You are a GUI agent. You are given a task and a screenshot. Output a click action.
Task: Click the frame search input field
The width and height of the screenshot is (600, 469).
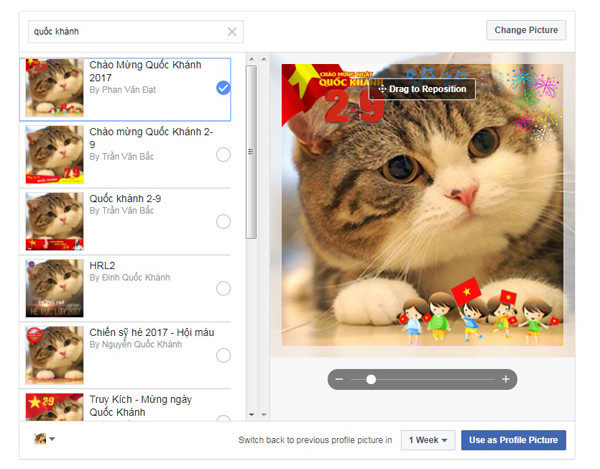(135, 32)
